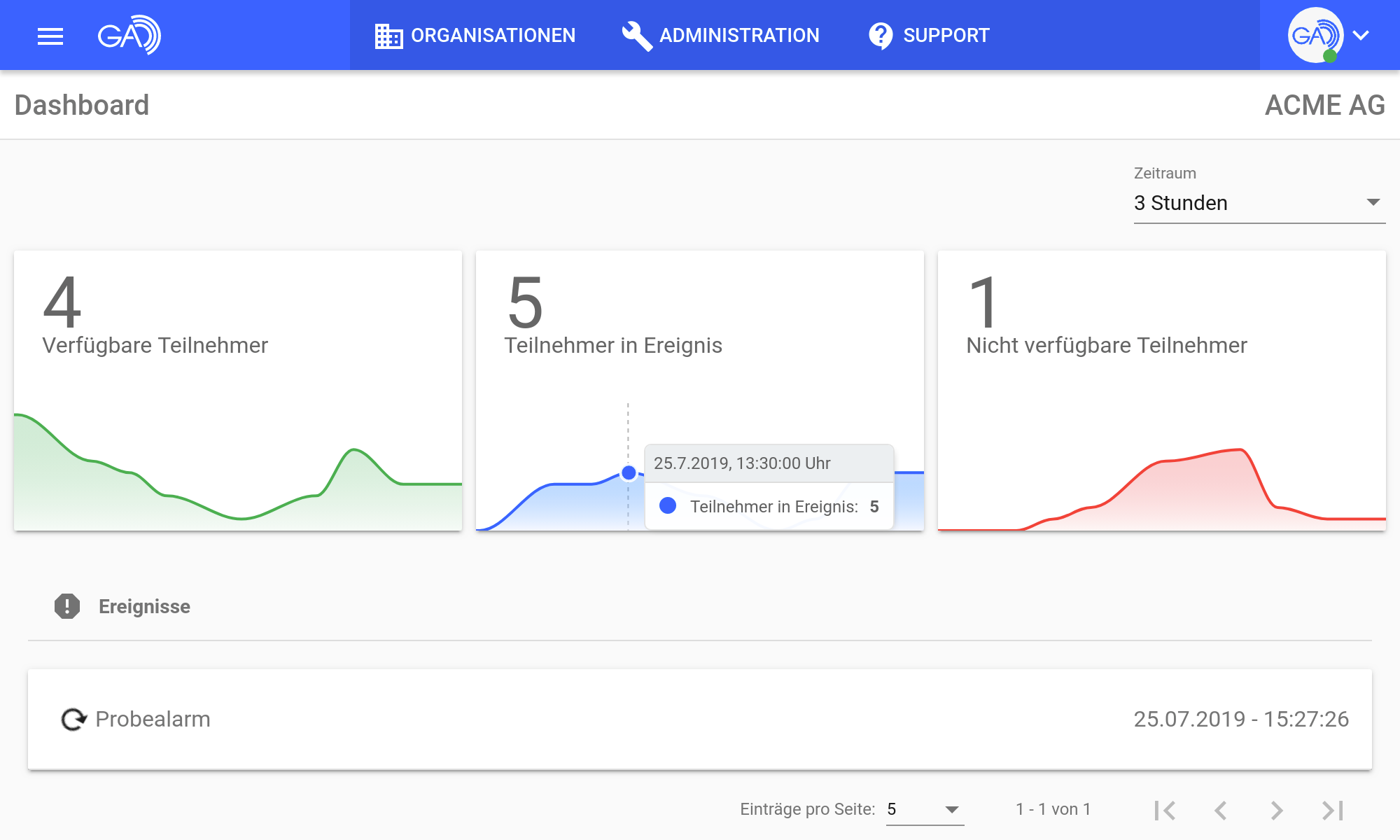The height and width of the screenshot is (840, 1400).
Task: Jump to first page of entries
Action: (1165, 810)
